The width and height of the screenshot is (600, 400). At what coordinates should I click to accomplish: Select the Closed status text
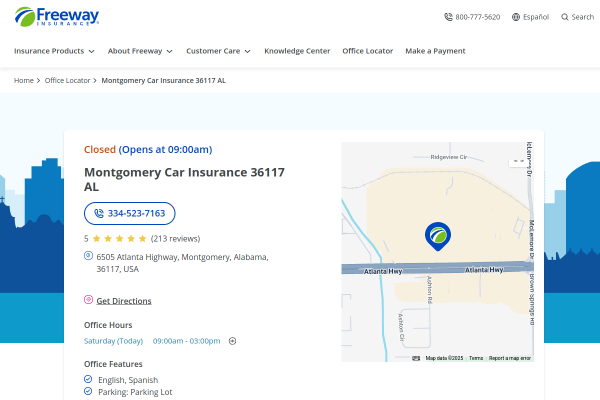[100, 149]
